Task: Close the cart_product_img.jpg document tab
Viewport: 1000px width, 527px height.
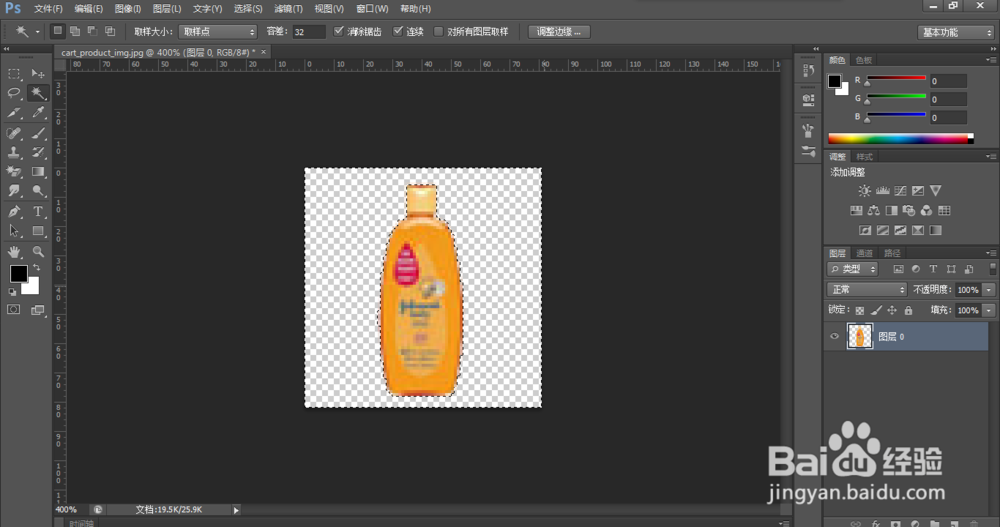Action: (x=263, y=52)
